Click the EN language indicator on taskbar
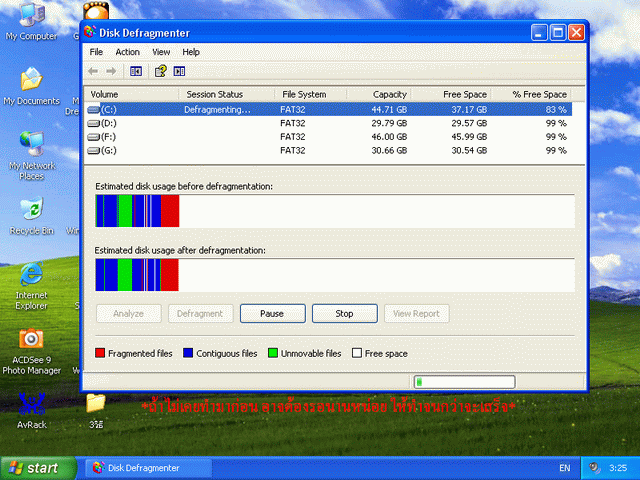Viewport: 640px width, 480px height. [564, 468]
